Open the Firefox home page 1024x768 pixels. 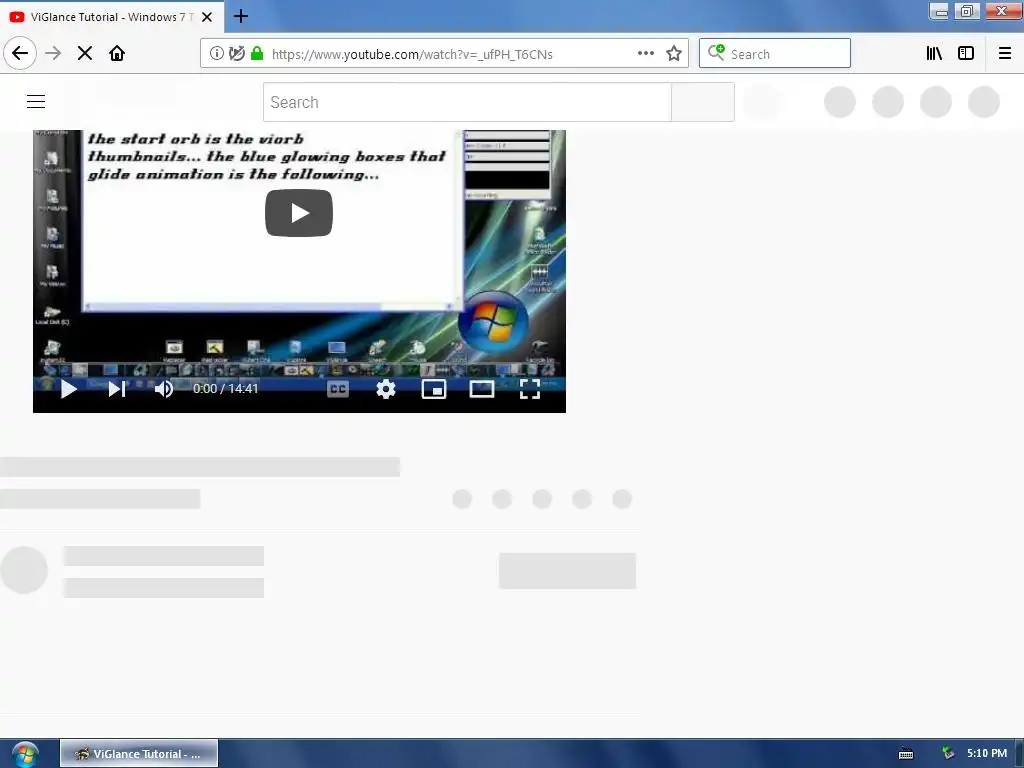tap(117, 54)
